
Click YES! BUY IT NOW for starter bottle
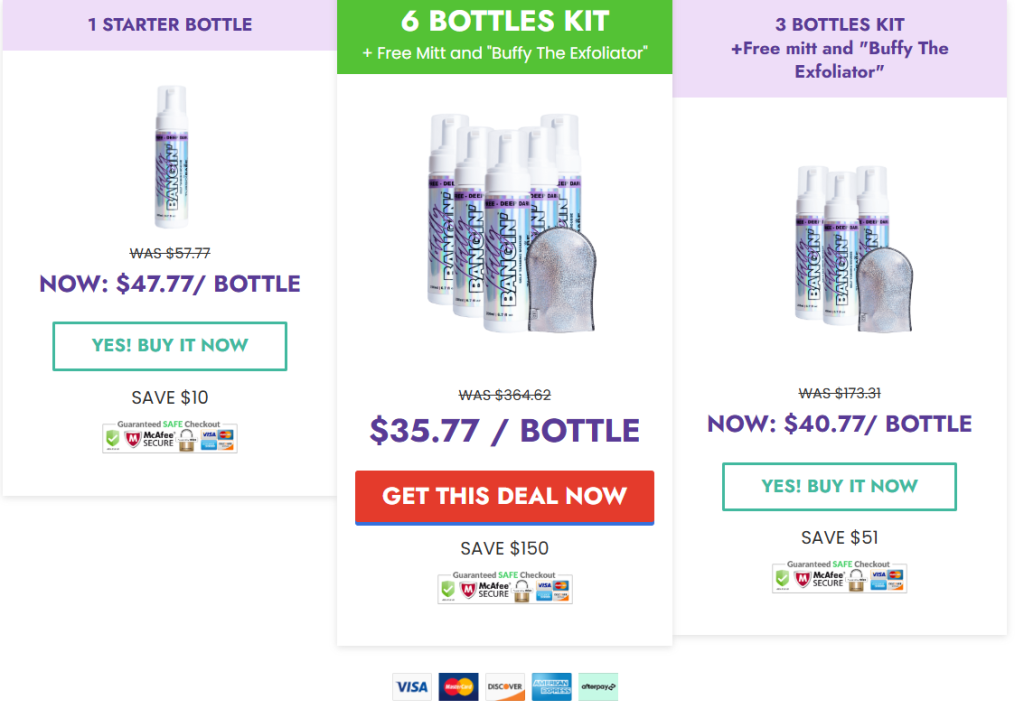[x=170, y=346]
